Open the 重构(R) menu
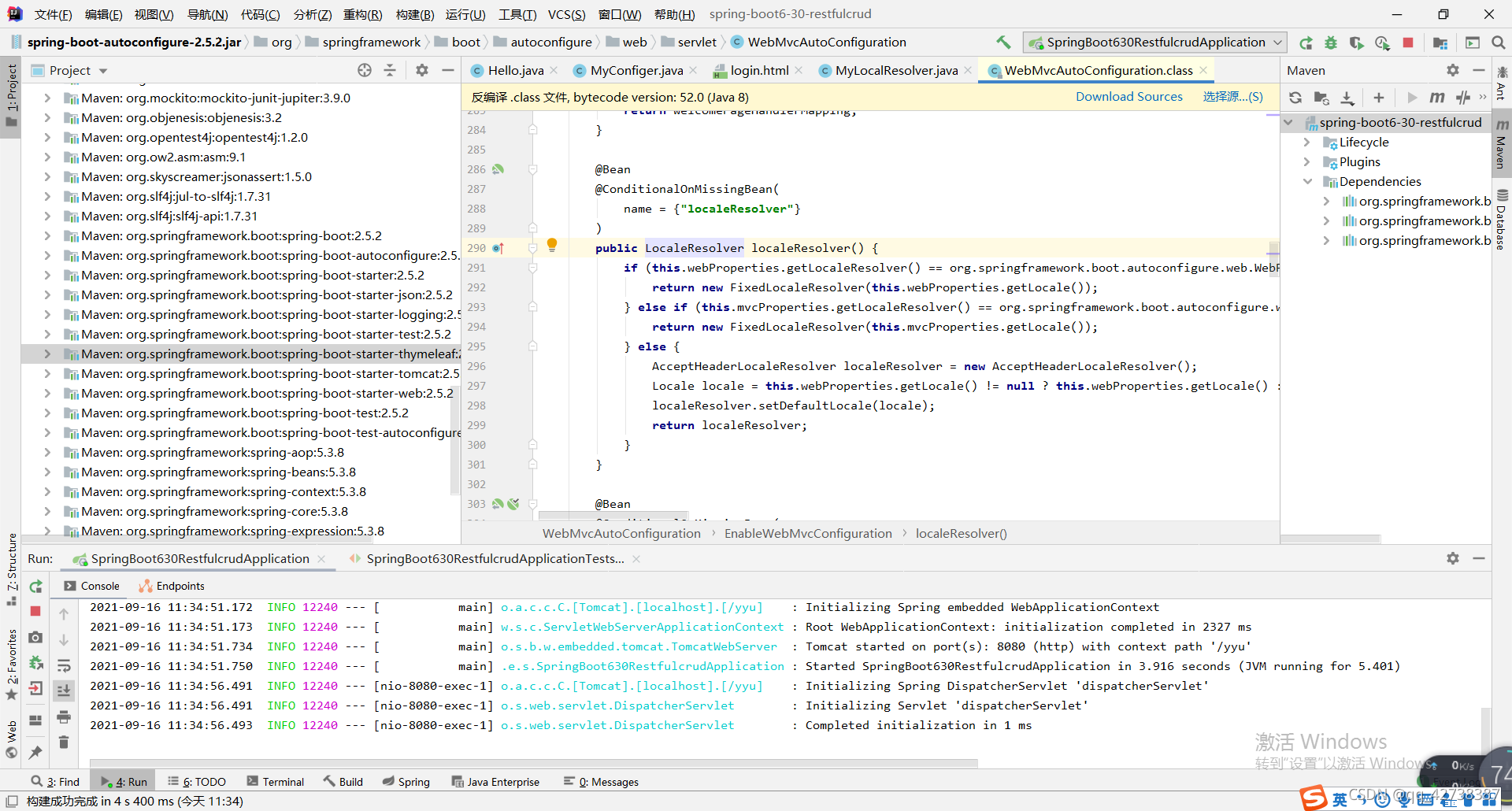The width and height of the screenshot is (1512, 811). coord(363,14)
